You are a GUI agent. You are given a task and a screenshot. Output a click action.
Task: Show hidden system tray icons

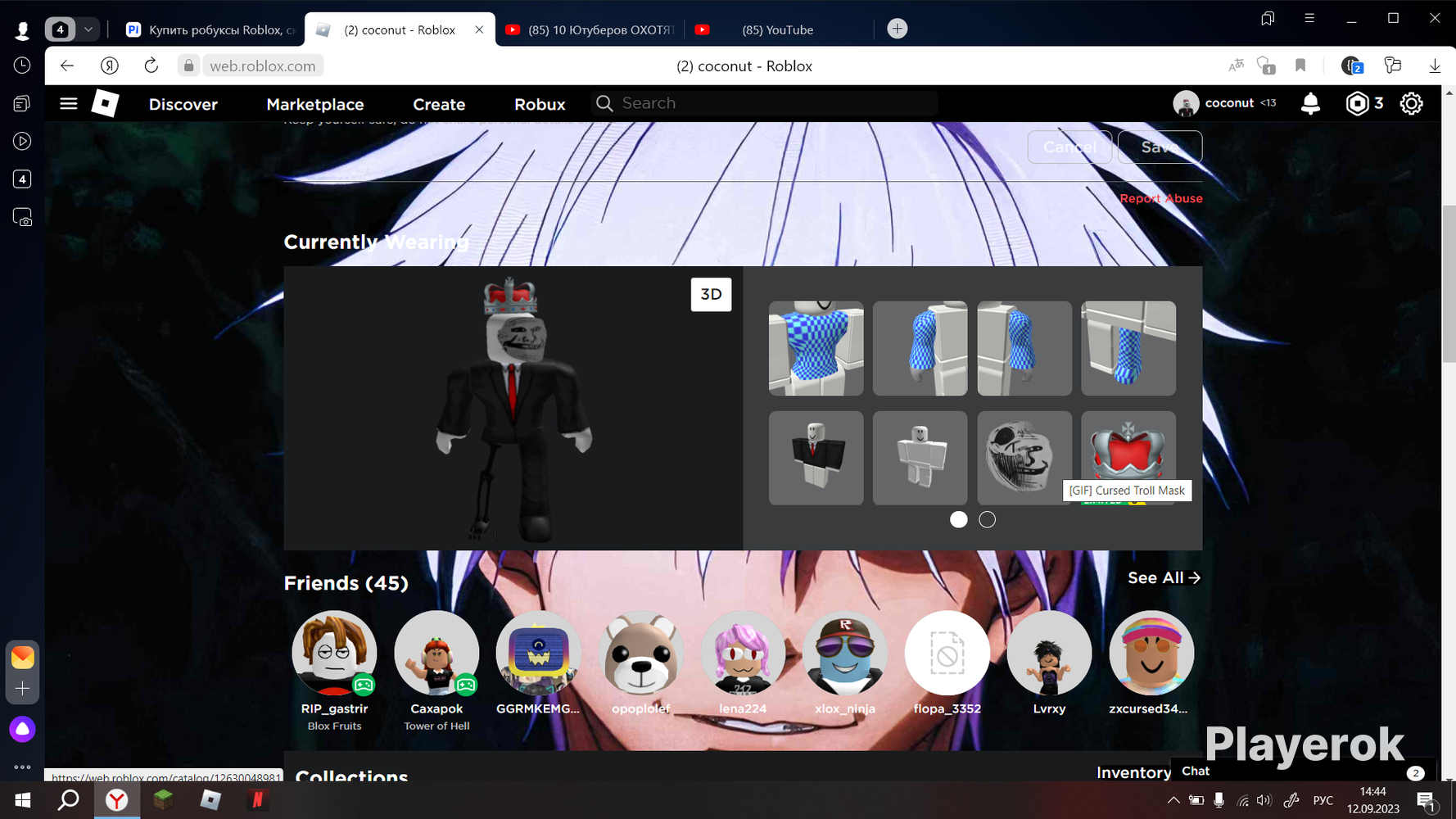pos(1173,800)
